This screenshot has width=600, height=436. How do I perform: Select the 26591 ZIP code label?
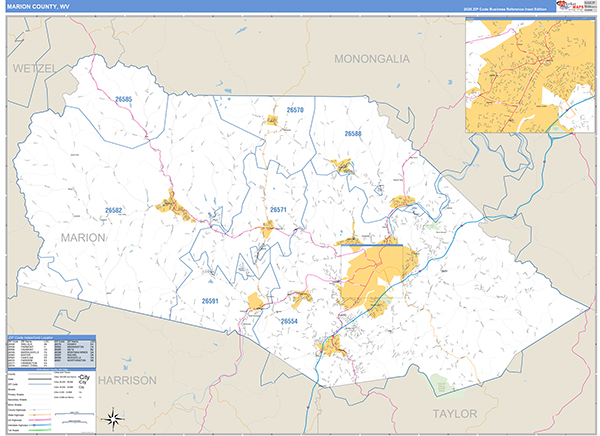tap(210, 301)
